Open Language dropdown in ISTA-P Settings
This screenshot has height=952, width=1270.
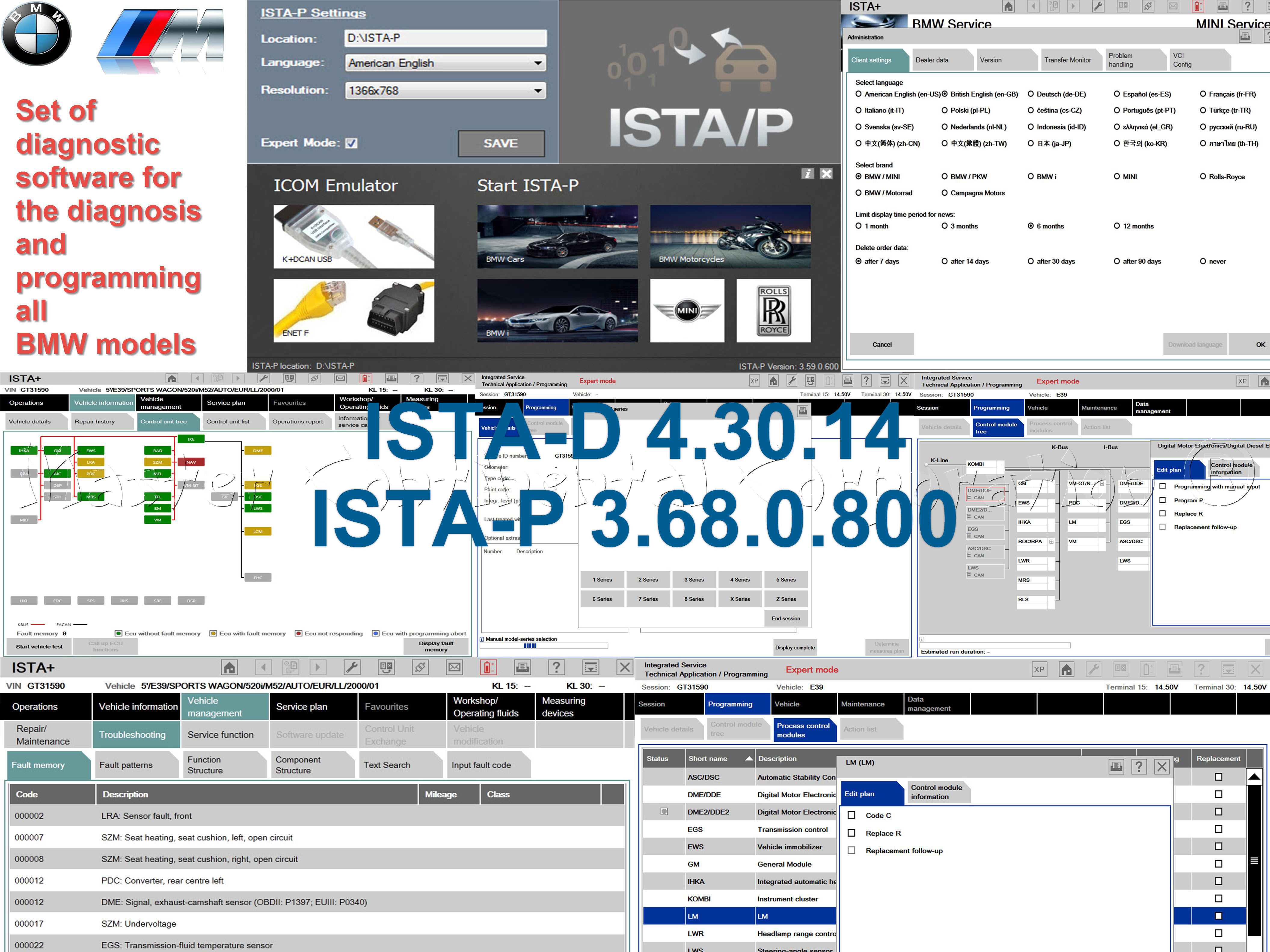(446, 63)
